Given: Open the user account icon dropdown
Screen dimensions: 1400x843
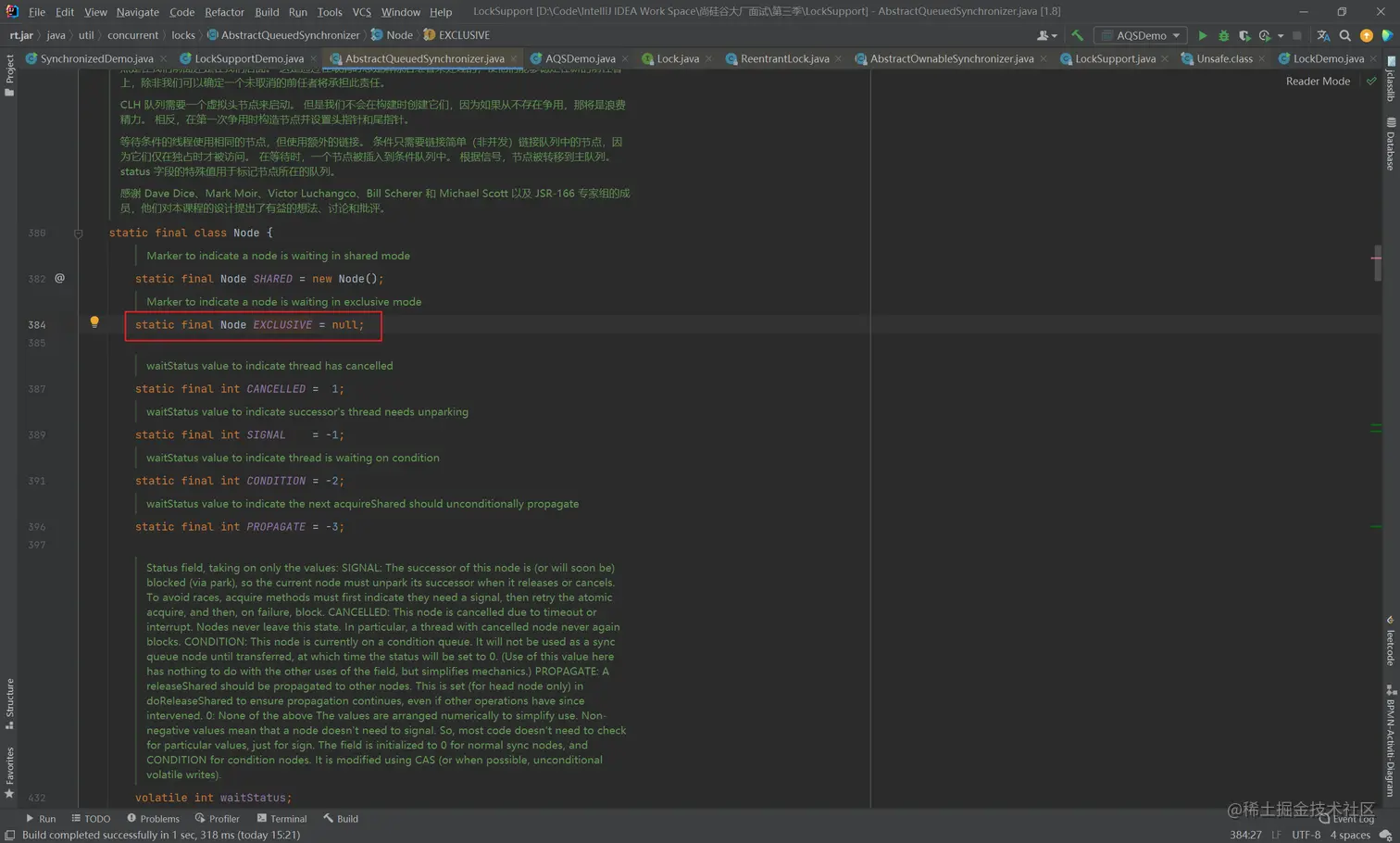Looking at the screenshot, I should pyautogui.click(x=1046, y=35).
